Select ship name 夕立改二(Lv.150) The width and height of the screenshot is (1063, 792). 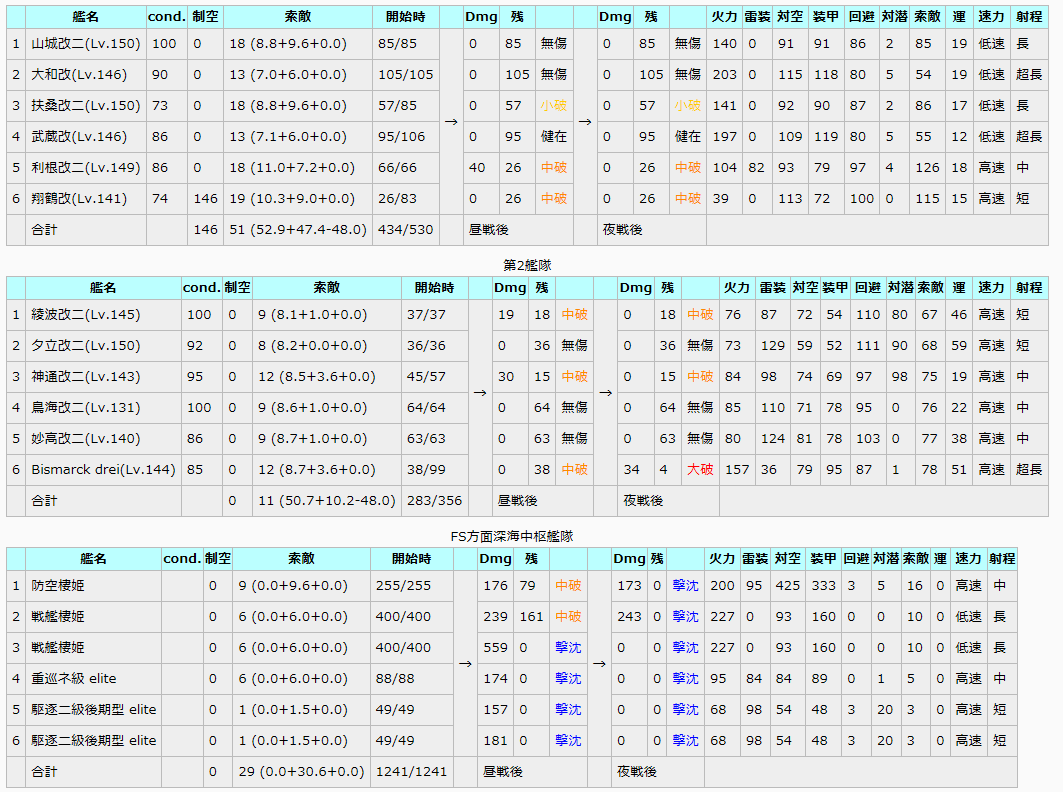85,346
